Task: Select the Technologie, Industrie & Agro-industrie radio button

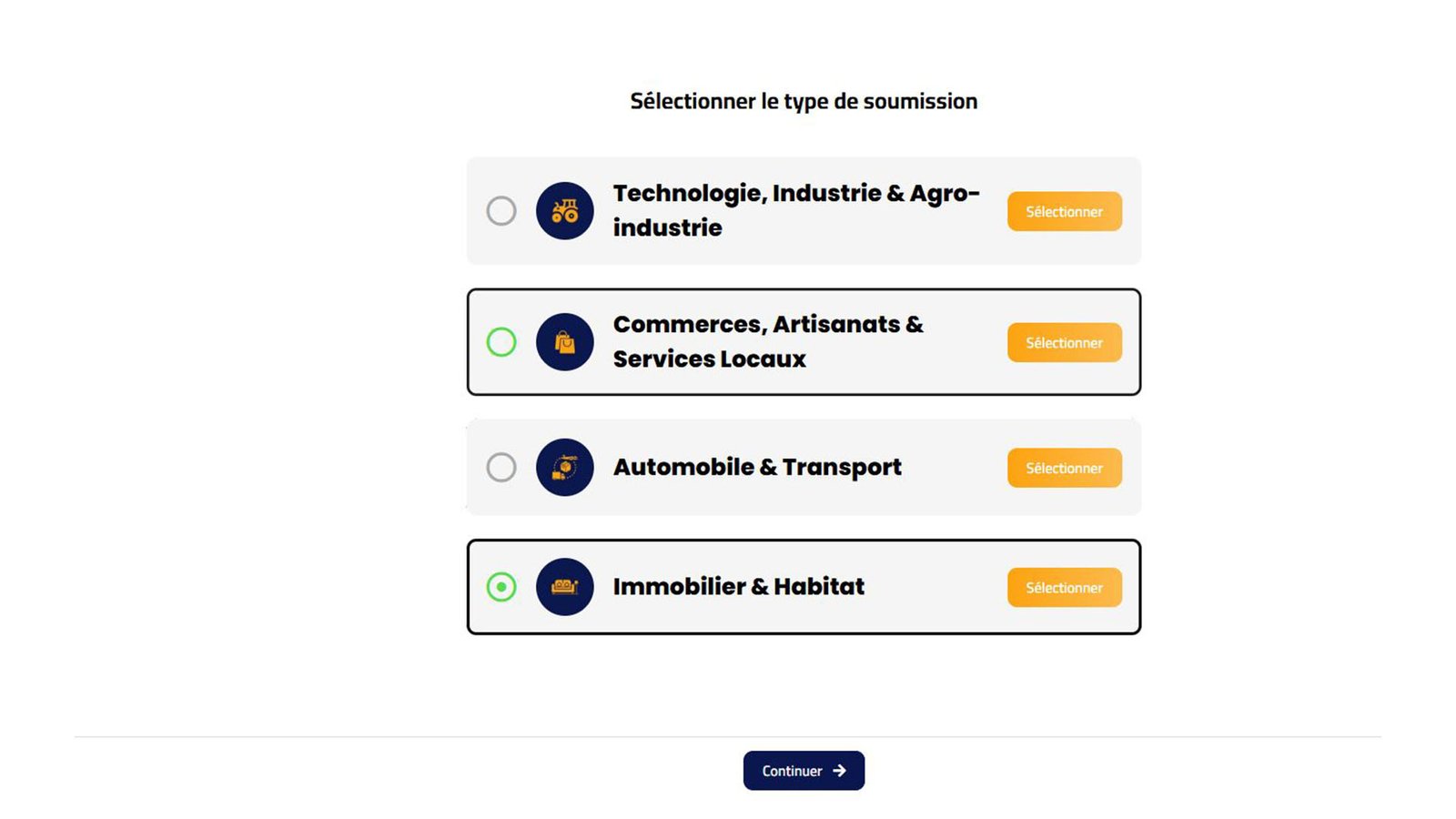Action: pyautogui.click(x=501, y=211)
